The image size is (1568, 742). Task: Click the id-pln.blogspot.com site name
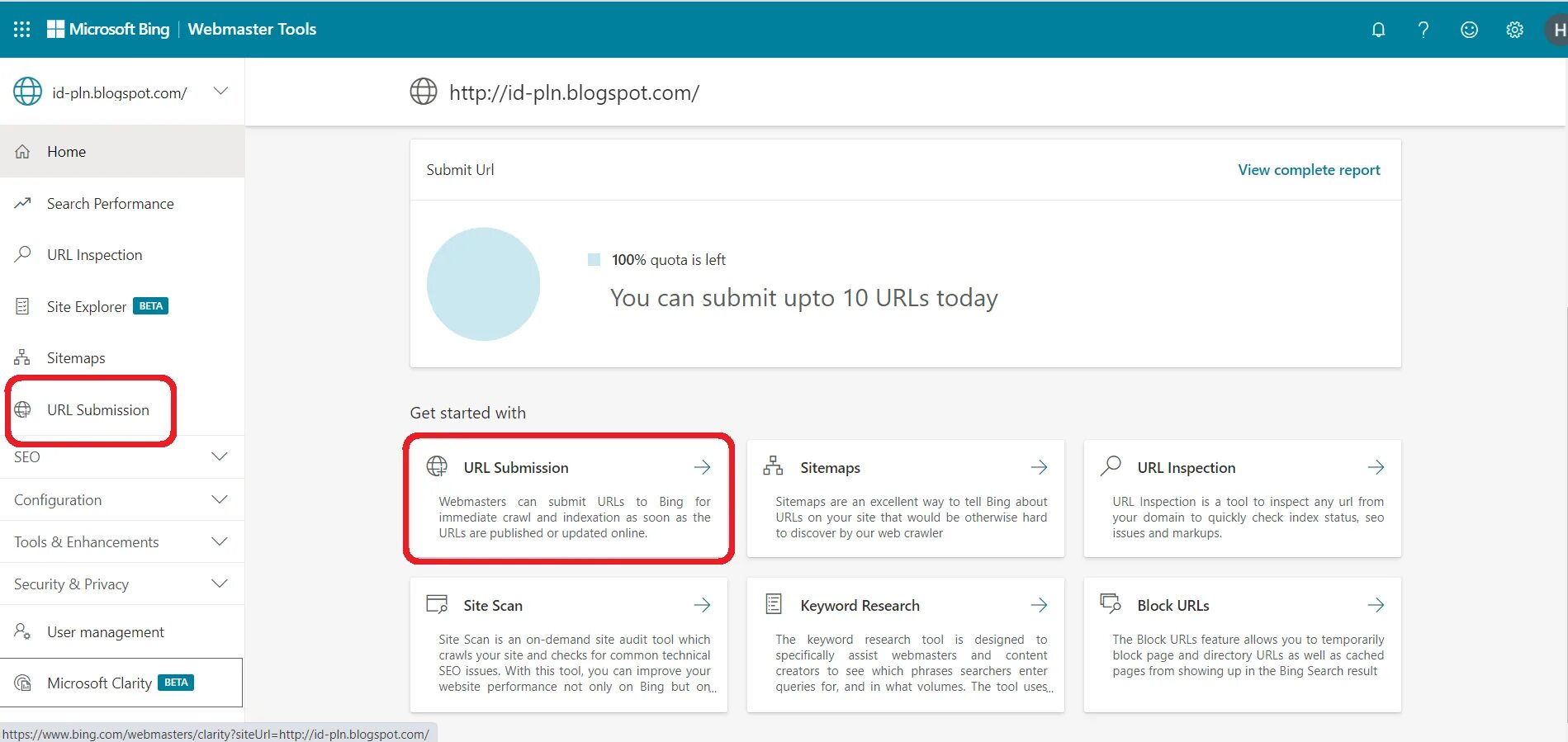point(120,93)
